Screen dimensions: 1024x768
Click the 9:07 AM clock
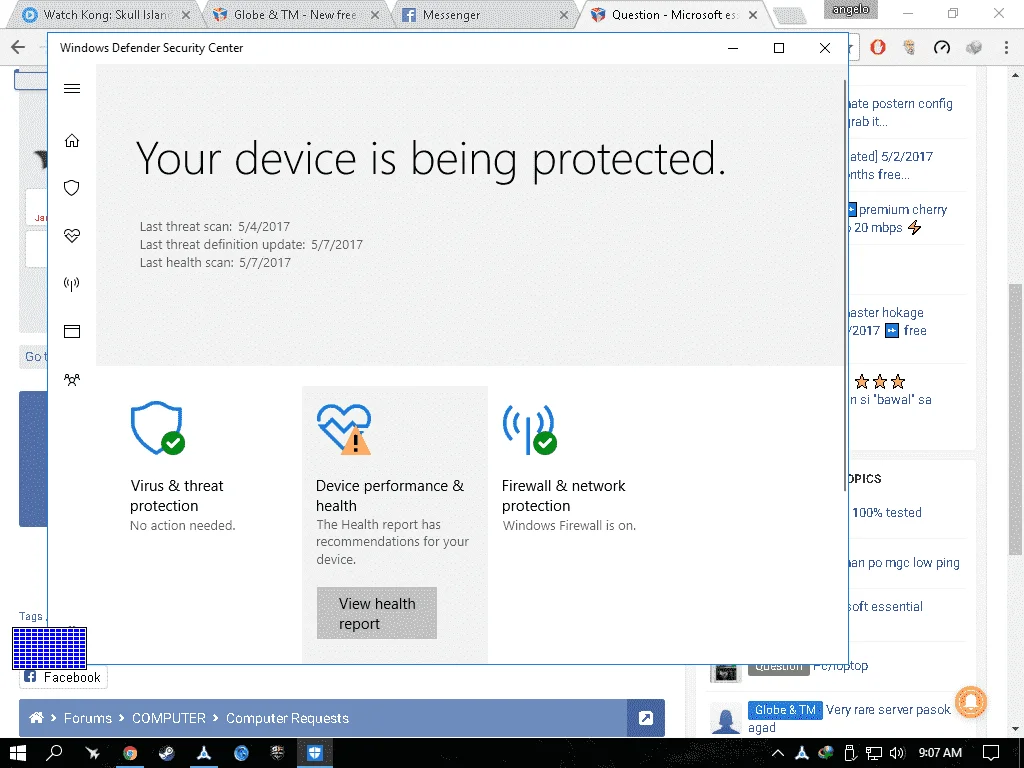940,753
